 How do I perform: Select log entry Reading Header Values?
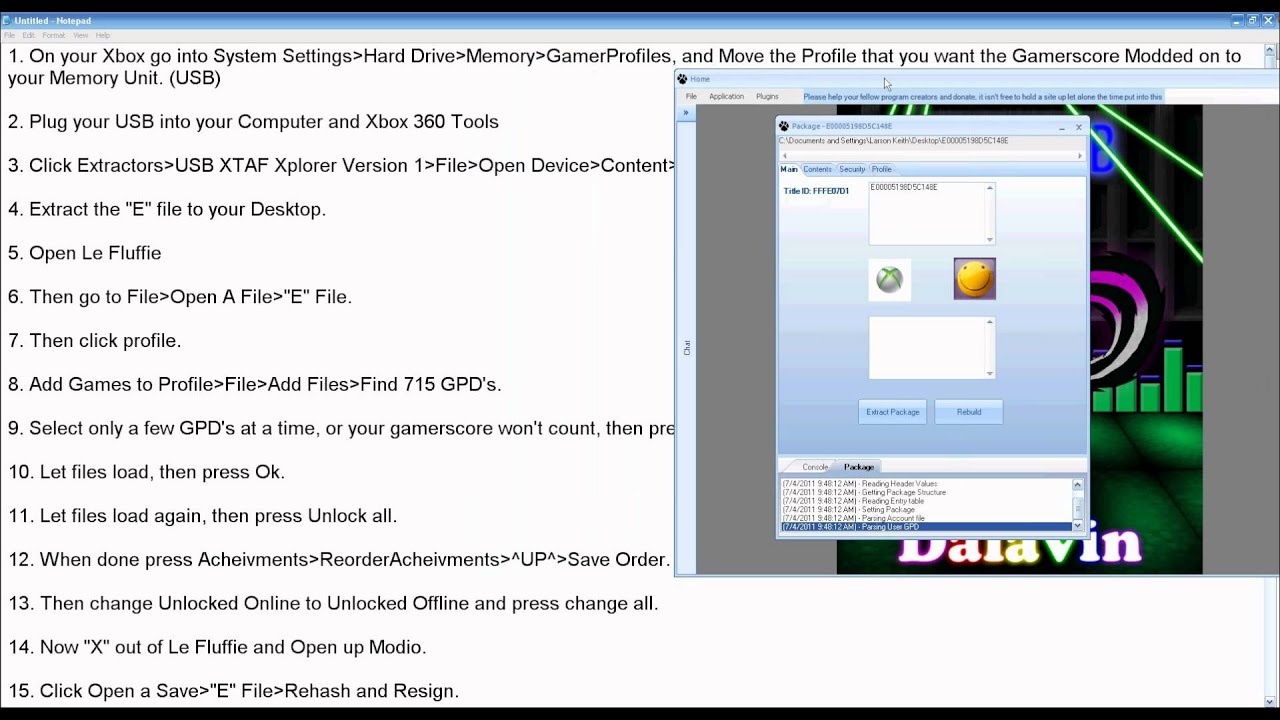pos(926,484)
